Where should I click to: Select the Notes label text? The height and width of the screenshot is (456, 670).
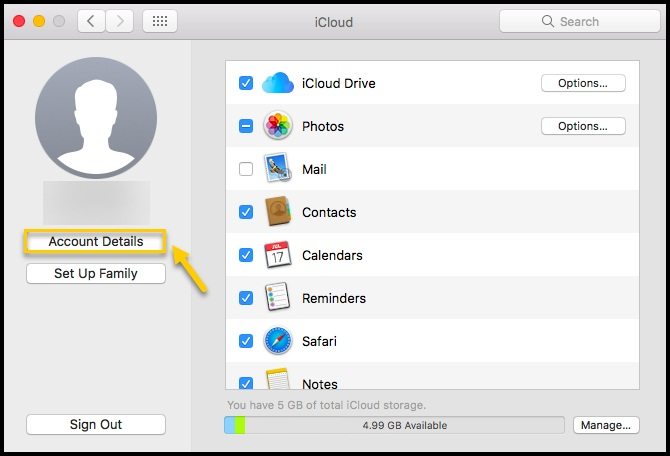(x=320, y=383)
